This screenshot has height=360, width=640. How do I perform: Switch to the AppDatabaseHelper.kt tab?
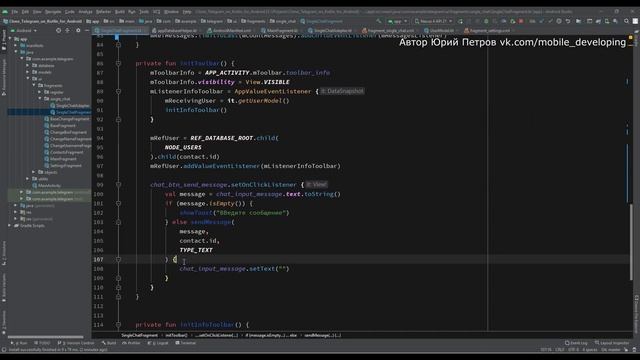[x=174, y=31]
